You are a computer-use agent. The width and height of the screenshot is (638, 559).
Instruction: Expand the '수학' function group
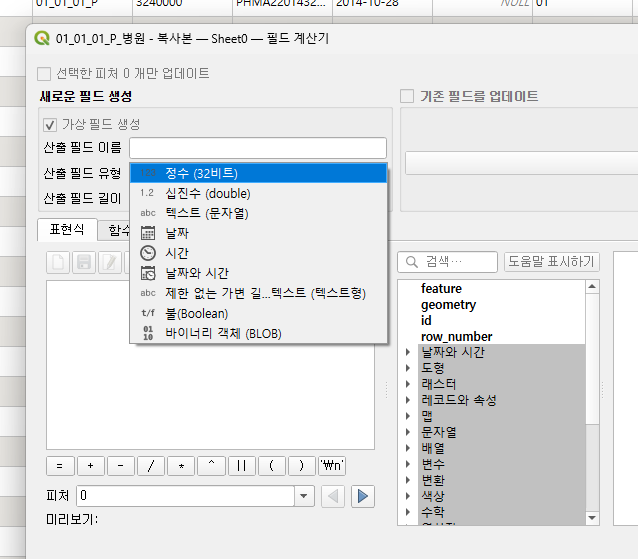point(408,512)
